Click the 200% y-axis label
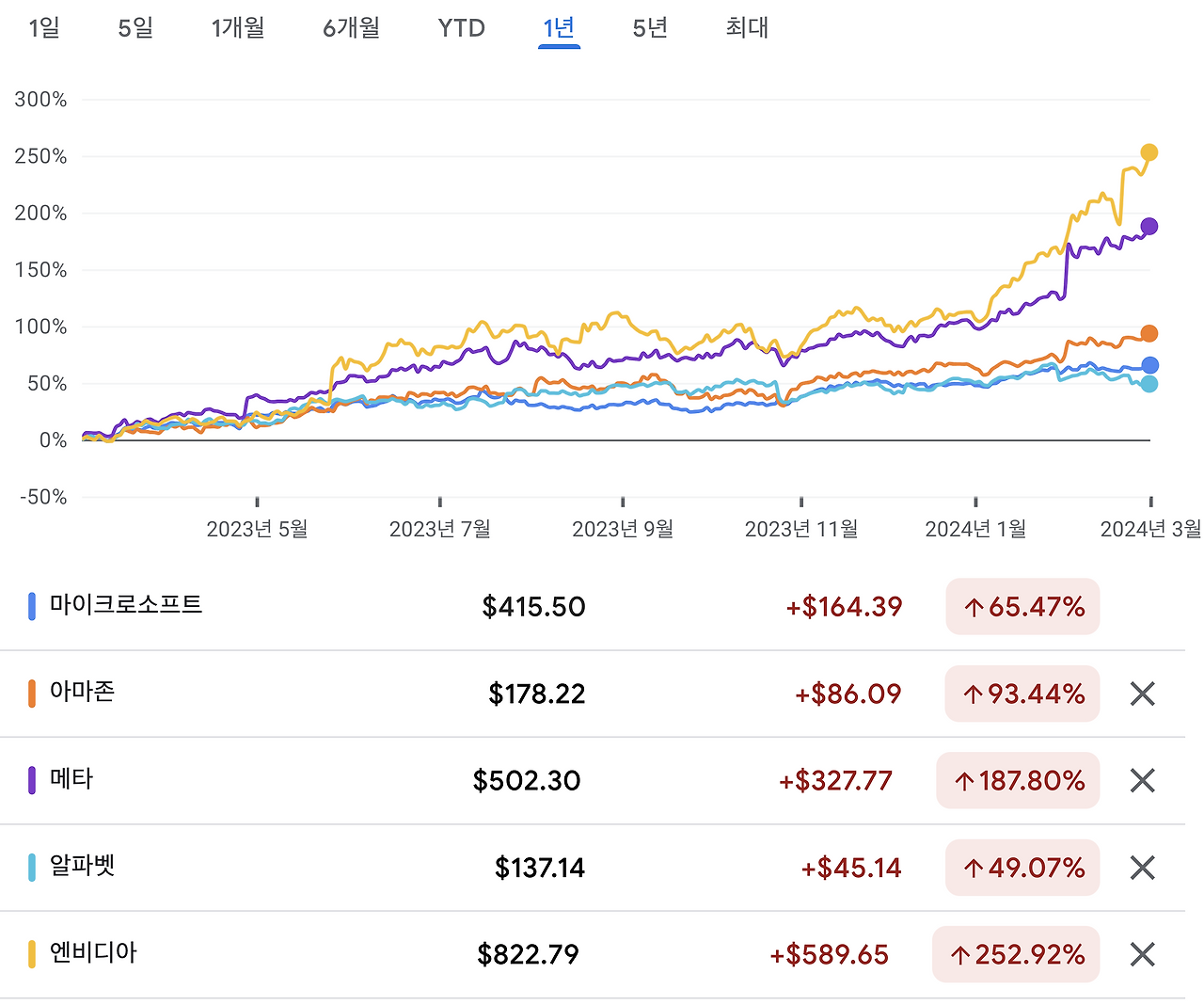The height and width of the screenshot is (1005, 1204). pyautogui.click(x=40, y=214)
